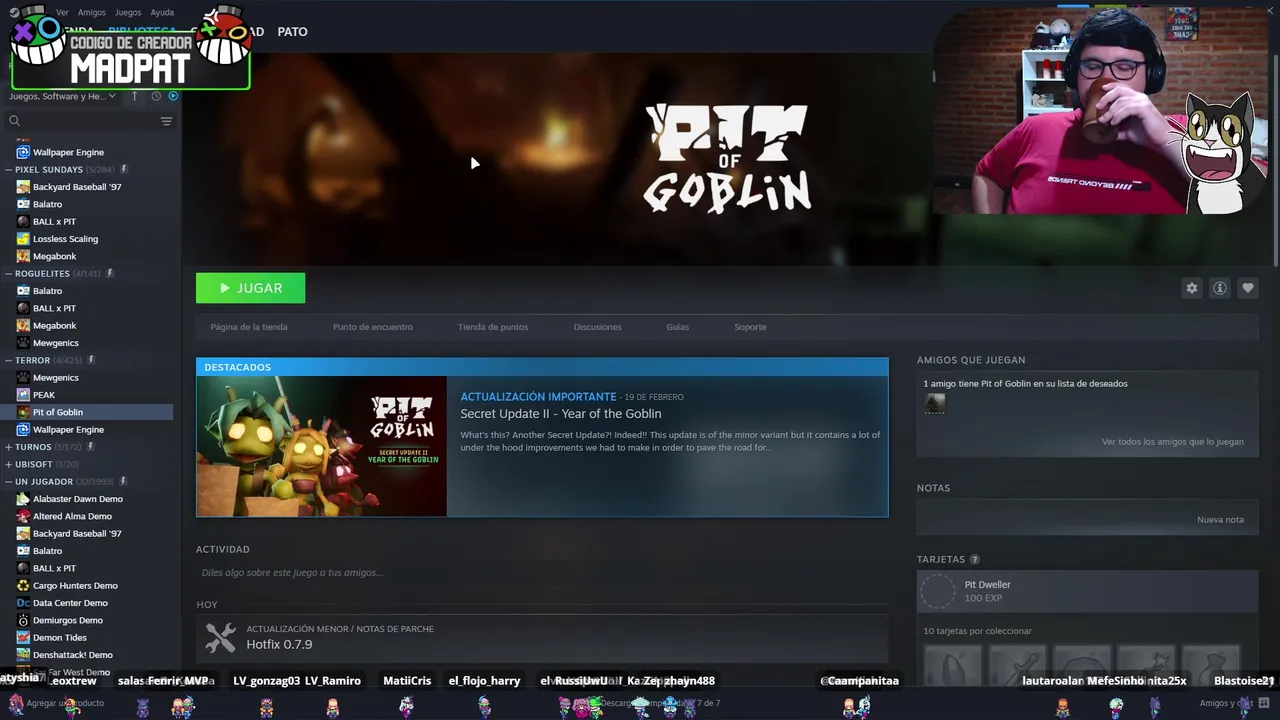The width and height of the screenshot is (1280, 720).
Task: Toggle ready-to-play filter icon
Action: tap(173, 96)
